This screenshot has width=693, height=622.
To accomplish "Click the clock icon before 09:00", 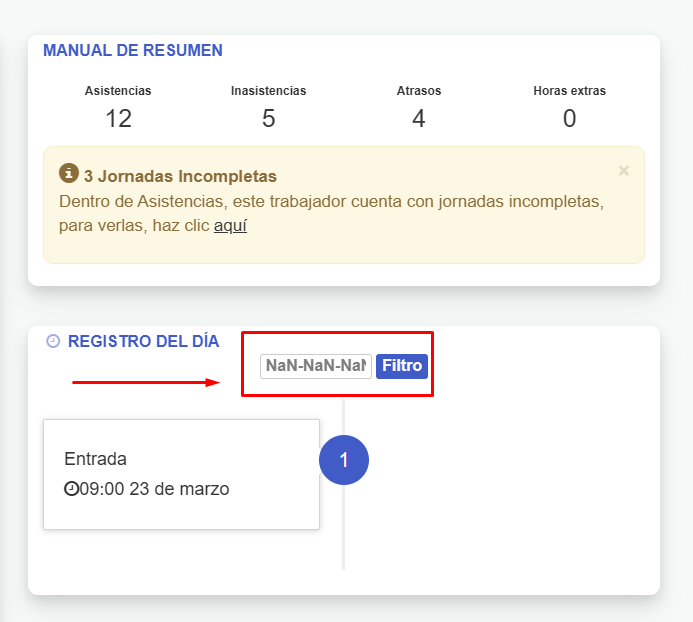I will pos(71,490).
